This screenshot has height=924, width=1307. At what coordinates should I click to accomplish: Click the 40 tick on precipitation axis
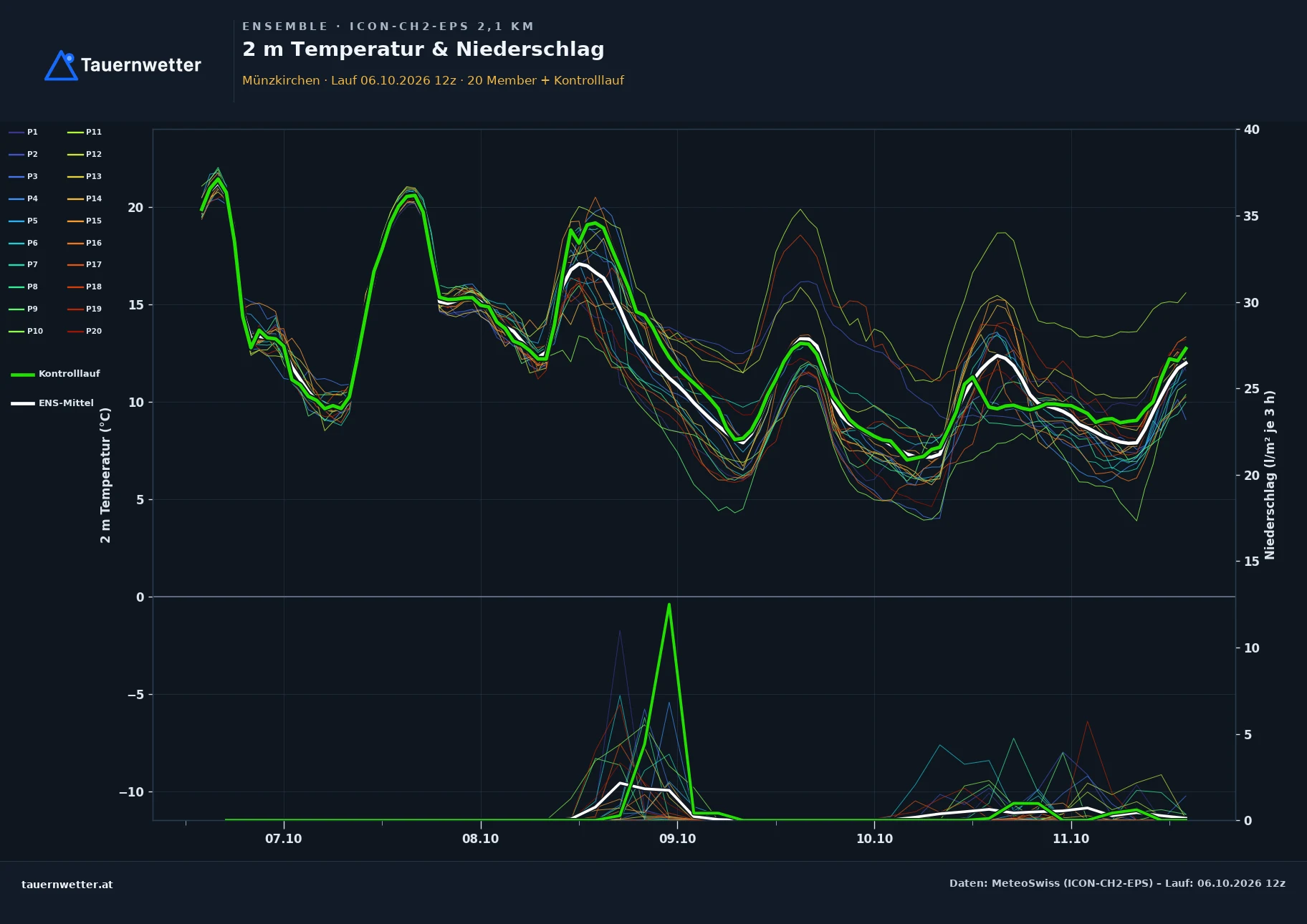pyautogui.click(x=1251, y=130)
